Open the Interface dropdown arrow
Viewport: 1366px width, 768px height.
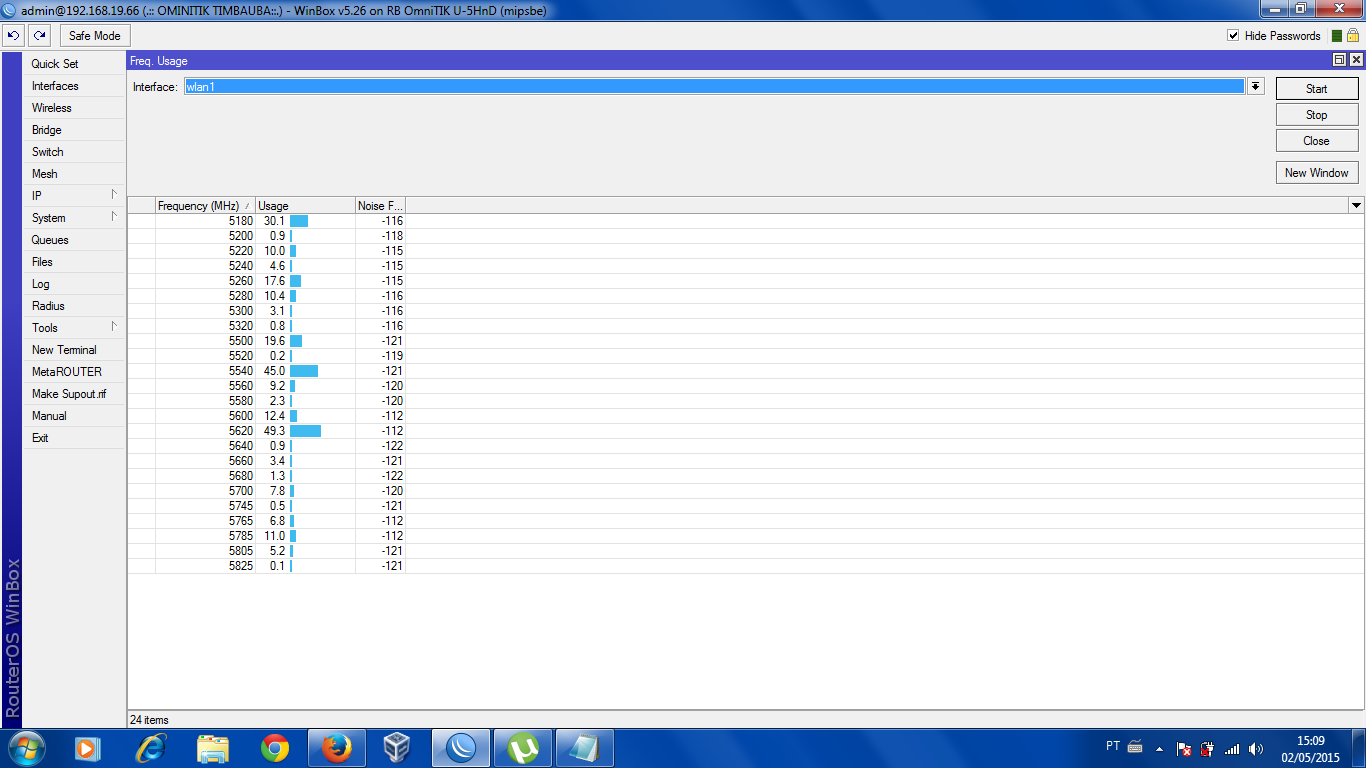pyautogui.click(x=1255, y=87)
